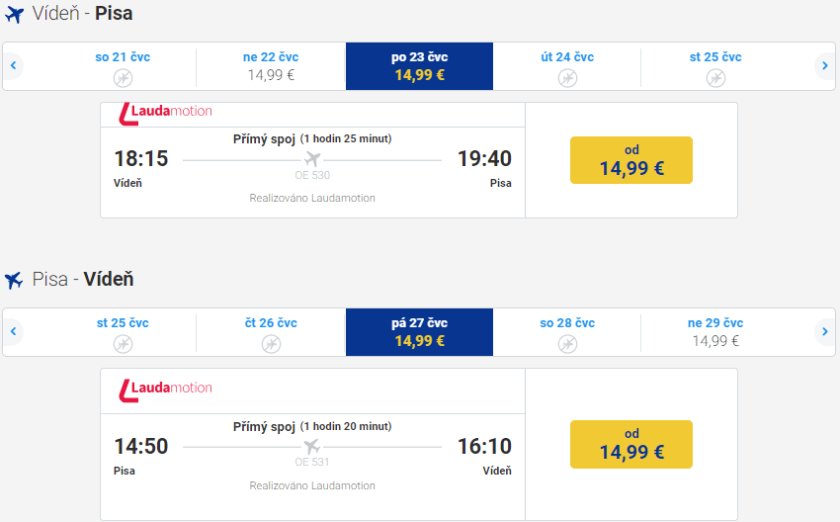Select the po 23 čvc outbound date tab
The height and width of the screenshot is (522, 840).
[x=419, y=66]
